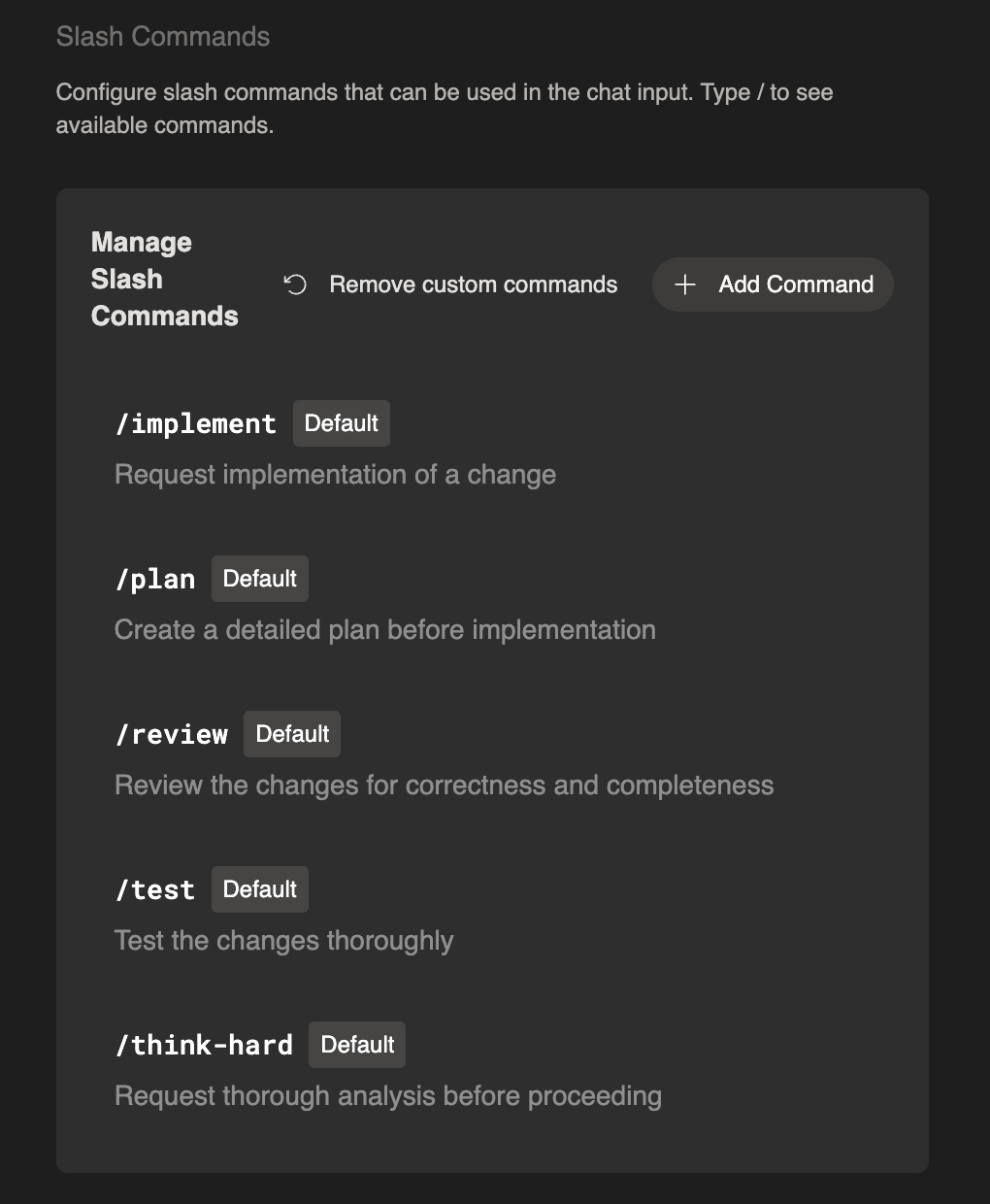Click the plus icon in Add Command
Image resolution: width=990 pixels, height=1204 pixels.
coord(685,284)
